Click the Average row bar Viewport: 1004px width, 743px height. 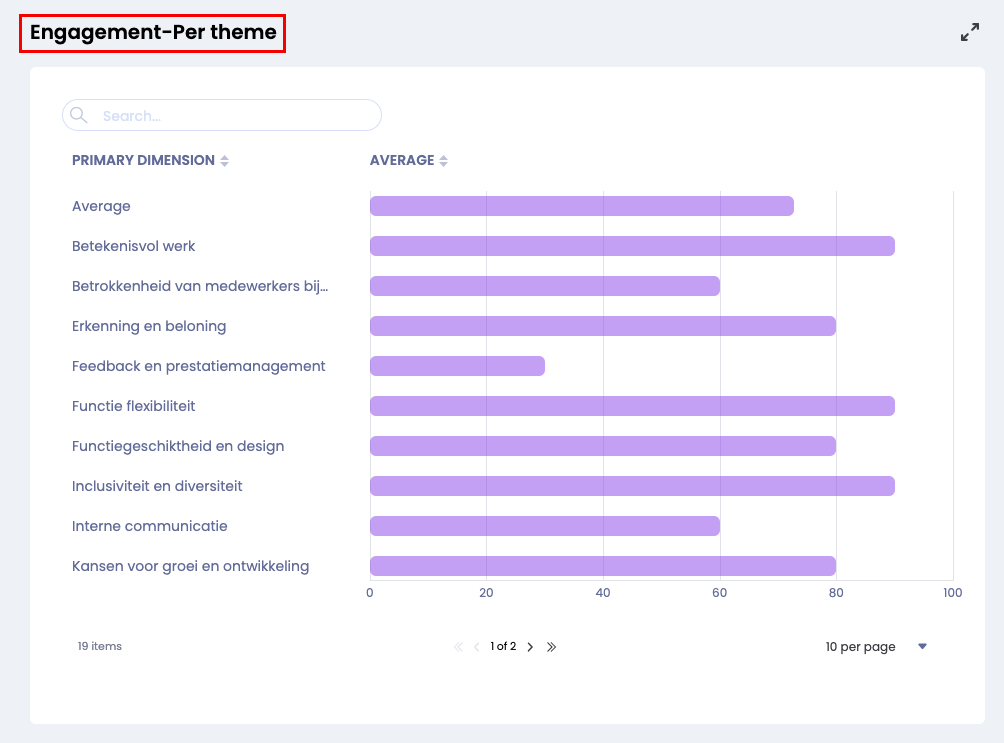coord(581,206)
